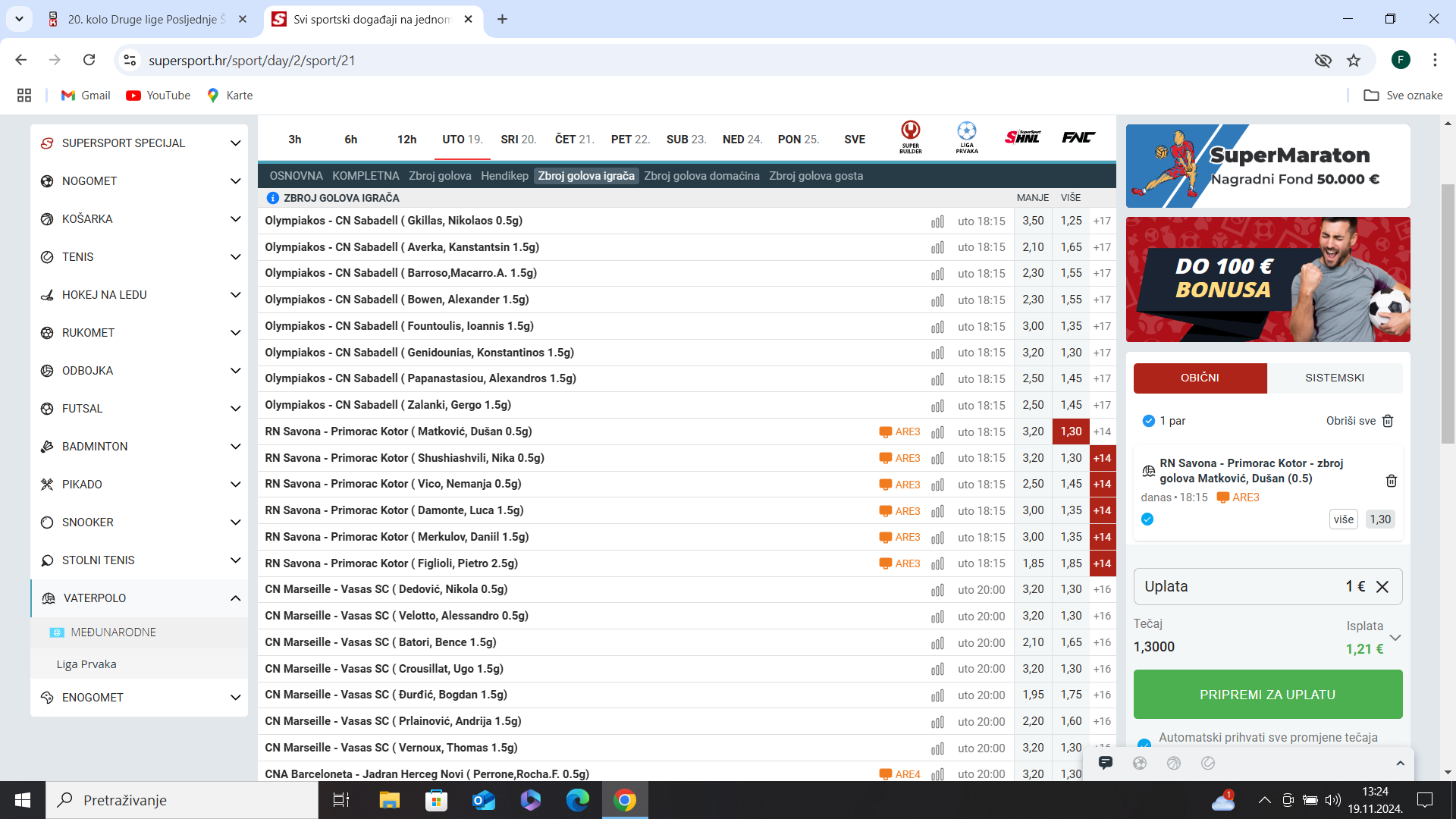Open FNC logo shortcut

1078,137
